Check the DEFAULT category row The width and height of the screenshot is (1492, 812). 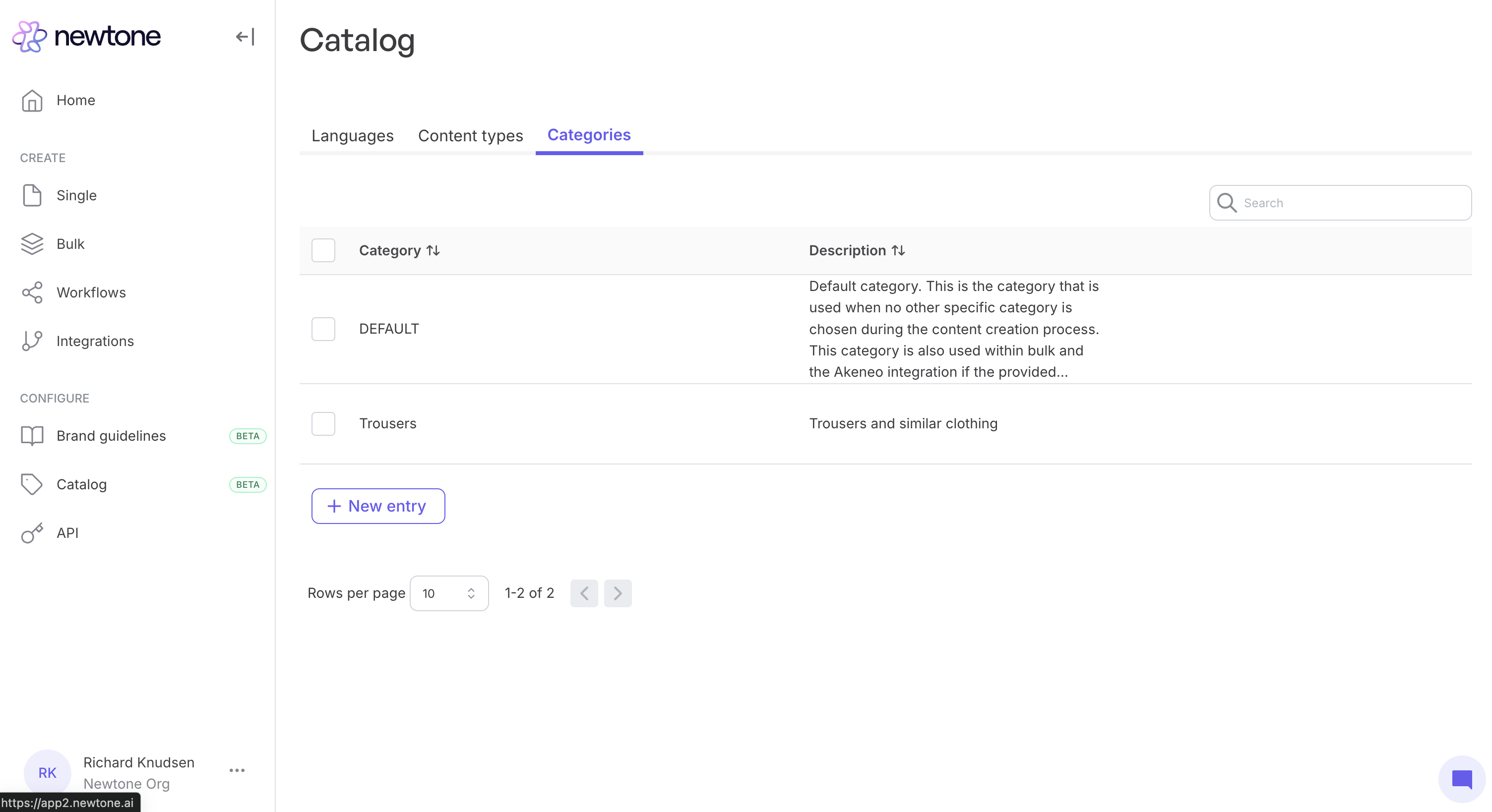(x=323, y=329)
